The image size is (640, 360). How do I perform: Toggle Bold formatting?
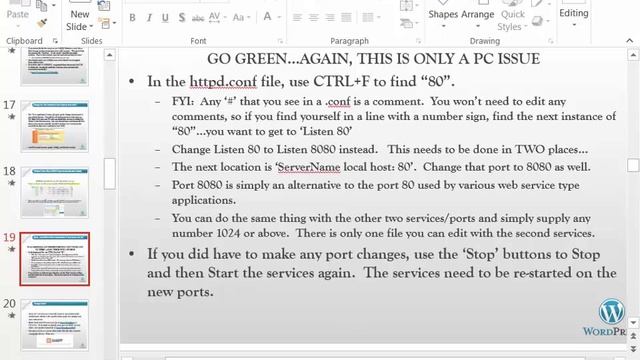[x=132, y=18]
